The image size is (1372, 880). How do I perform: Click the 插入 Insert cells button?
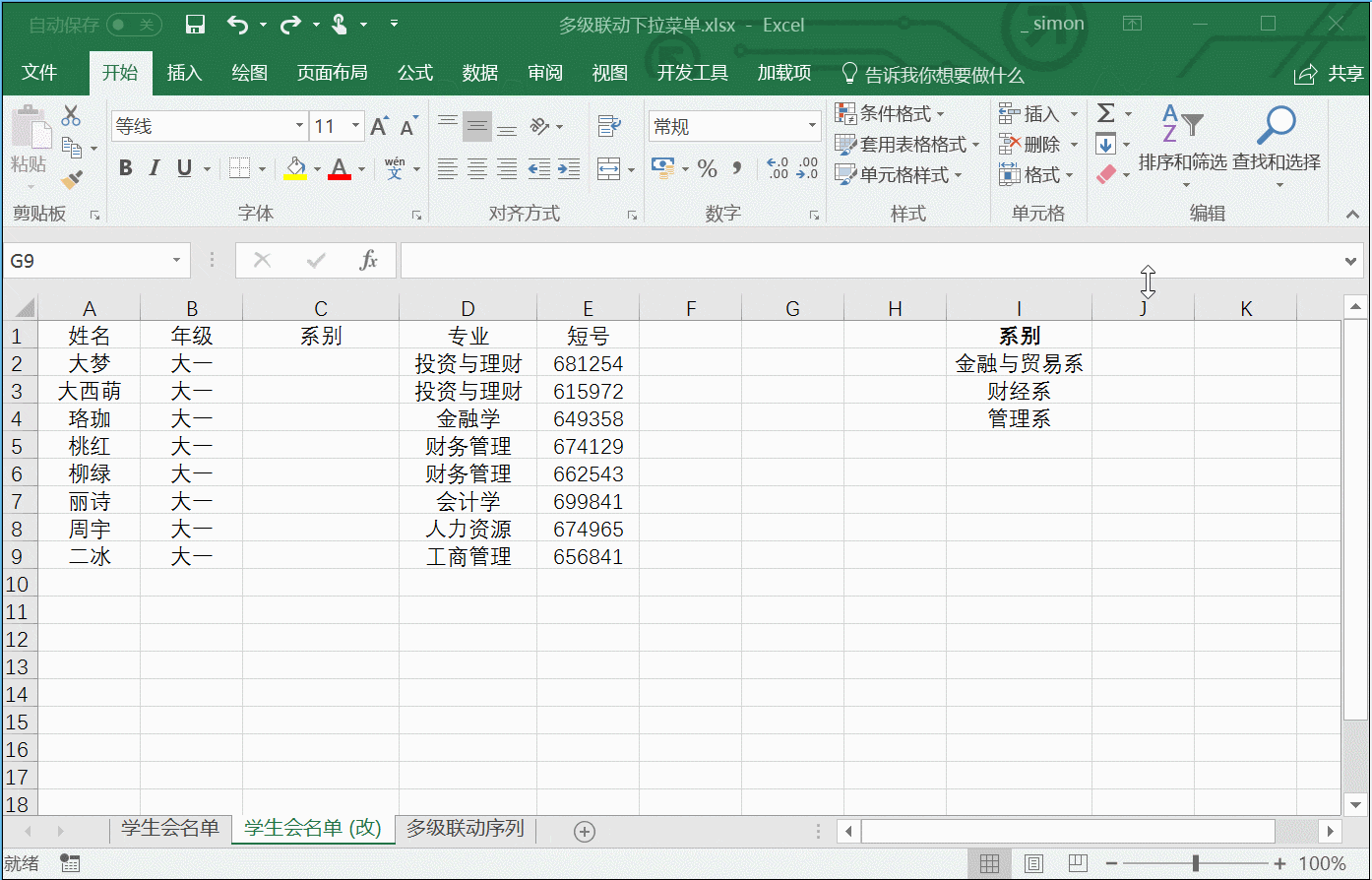(x=1038, y=114)
